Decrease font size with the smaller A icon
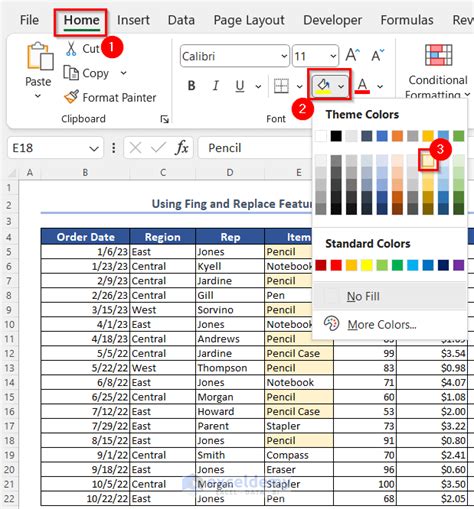 (x=377, y=55)
